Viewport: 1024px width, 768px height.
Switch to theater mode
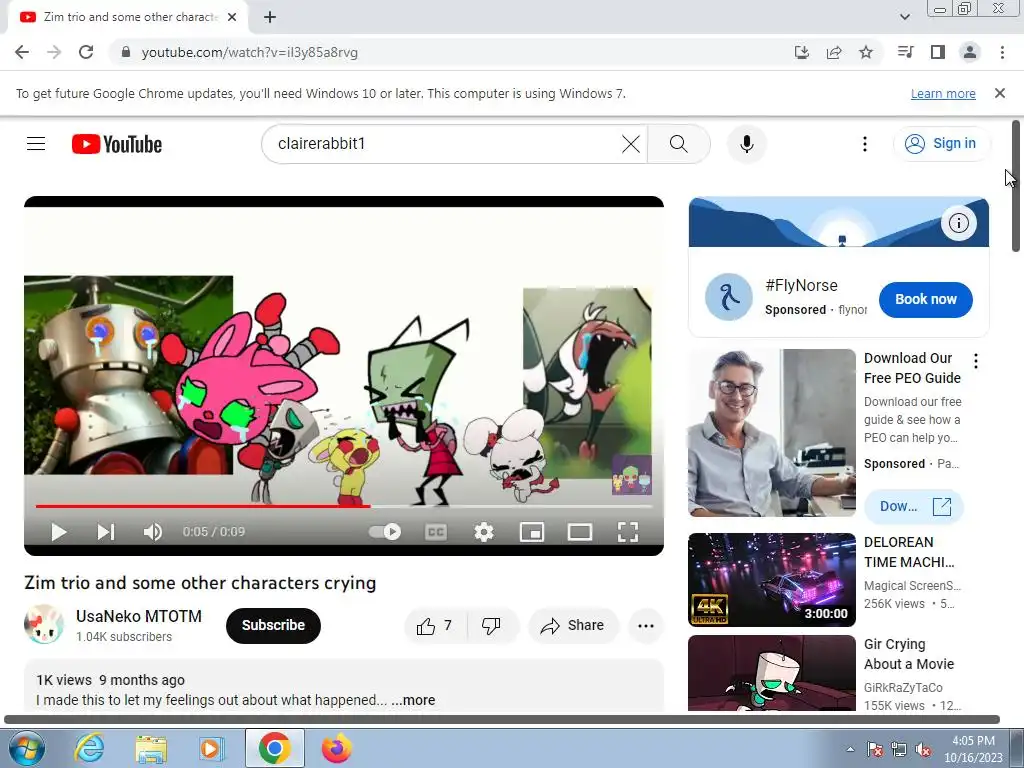pyautogui.click(x=580, y=532)
